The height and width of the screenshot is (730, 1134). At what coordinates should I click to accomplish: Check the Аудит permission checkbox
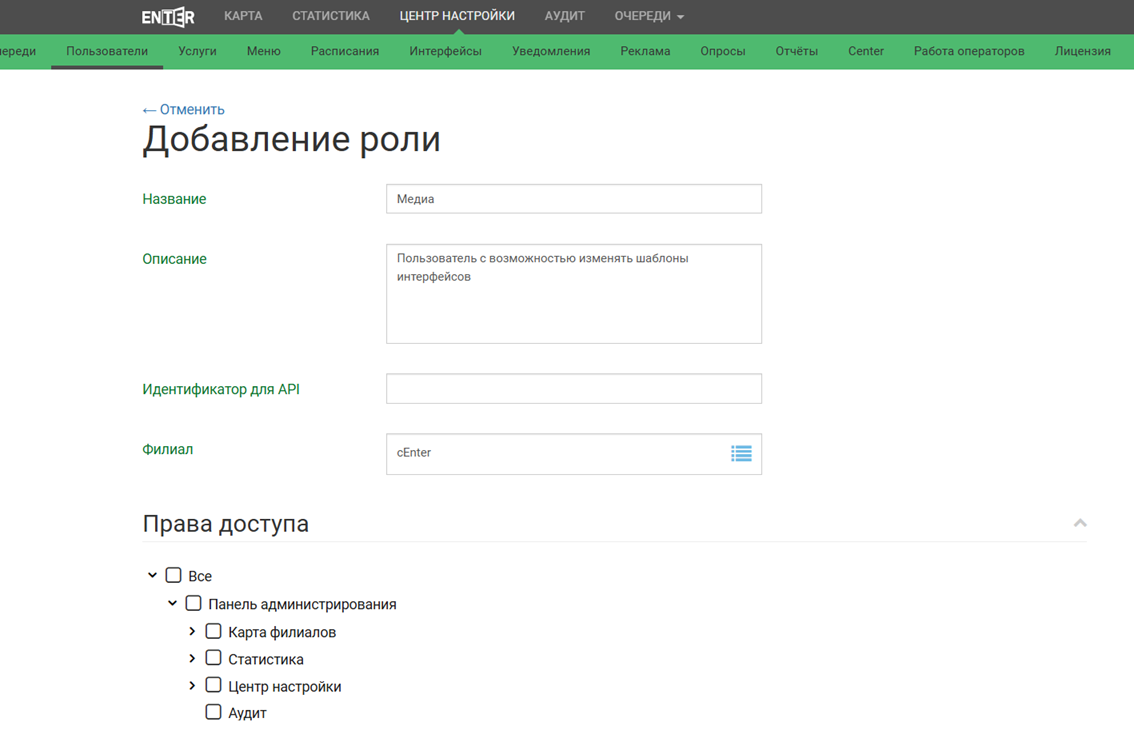click(x=214, y=713)
